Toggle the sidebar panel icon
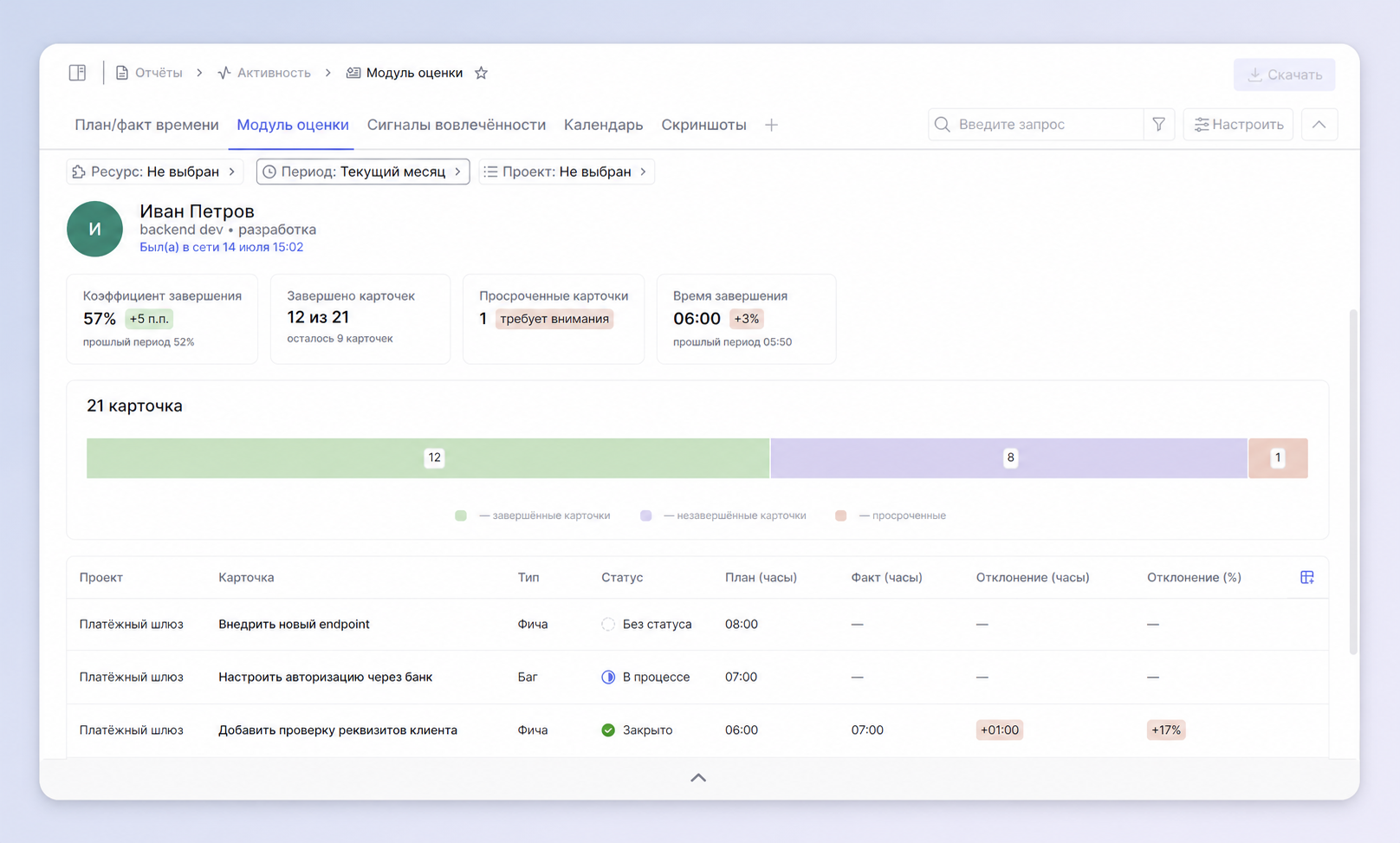 tap(78, 73)
